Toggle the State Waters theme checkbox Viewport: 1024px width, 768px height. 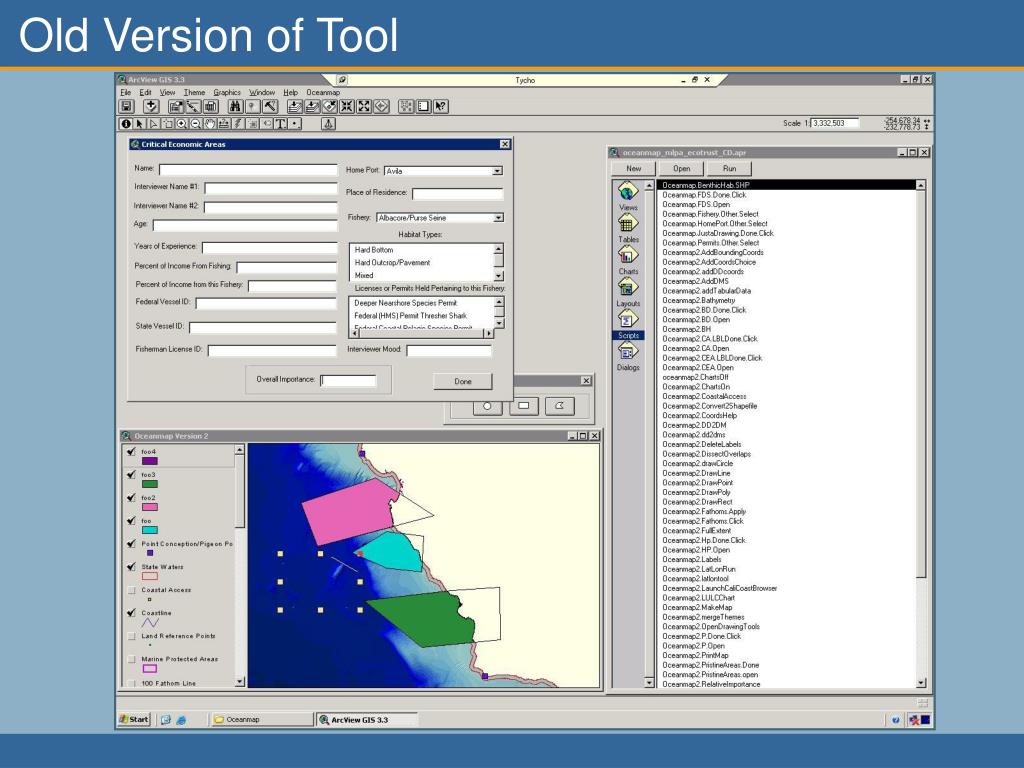pos(131,567)
